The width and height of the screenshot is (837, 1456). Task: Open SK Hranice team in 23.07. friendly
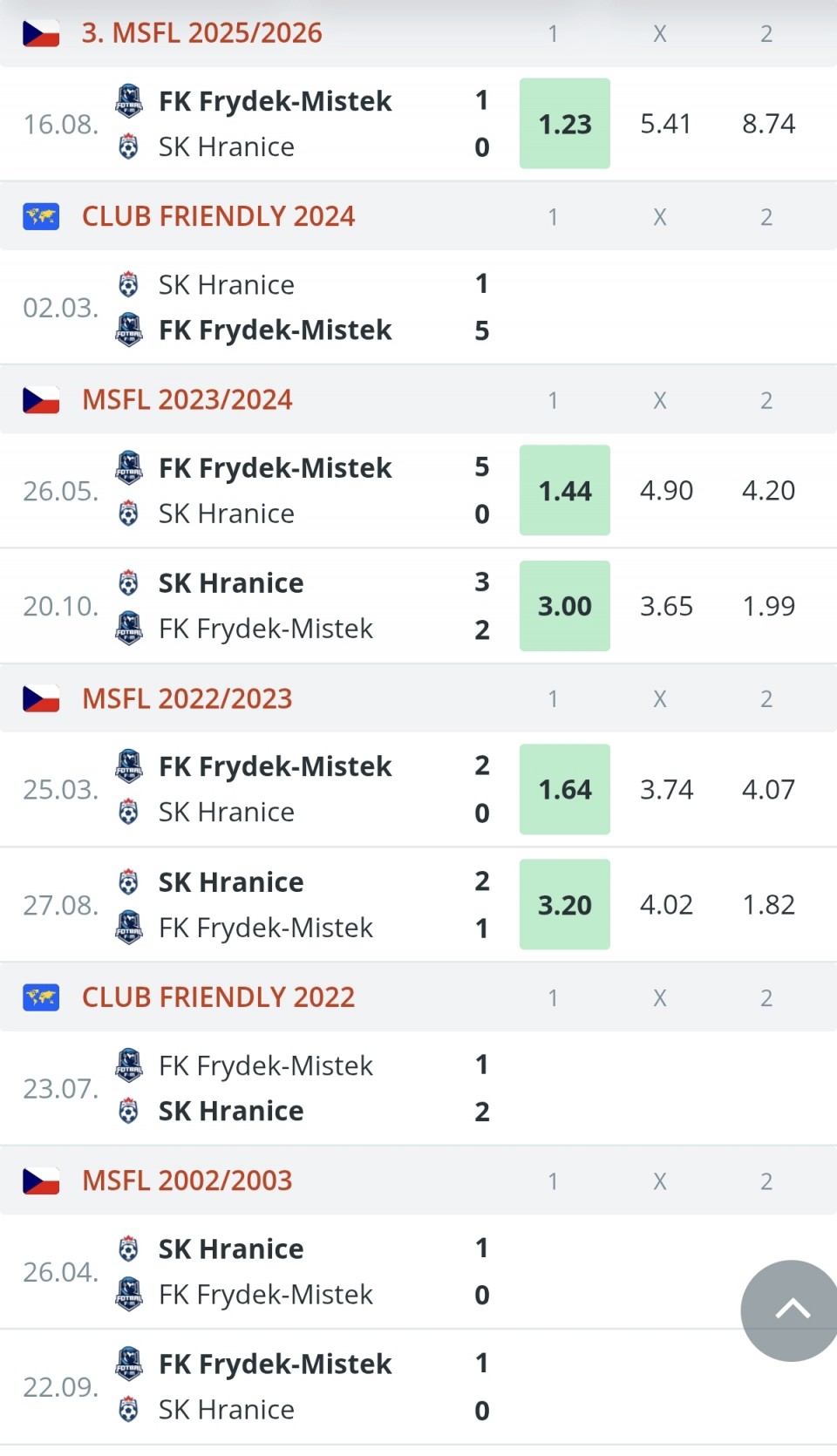pyautogui.click(x=231, y=1111)
